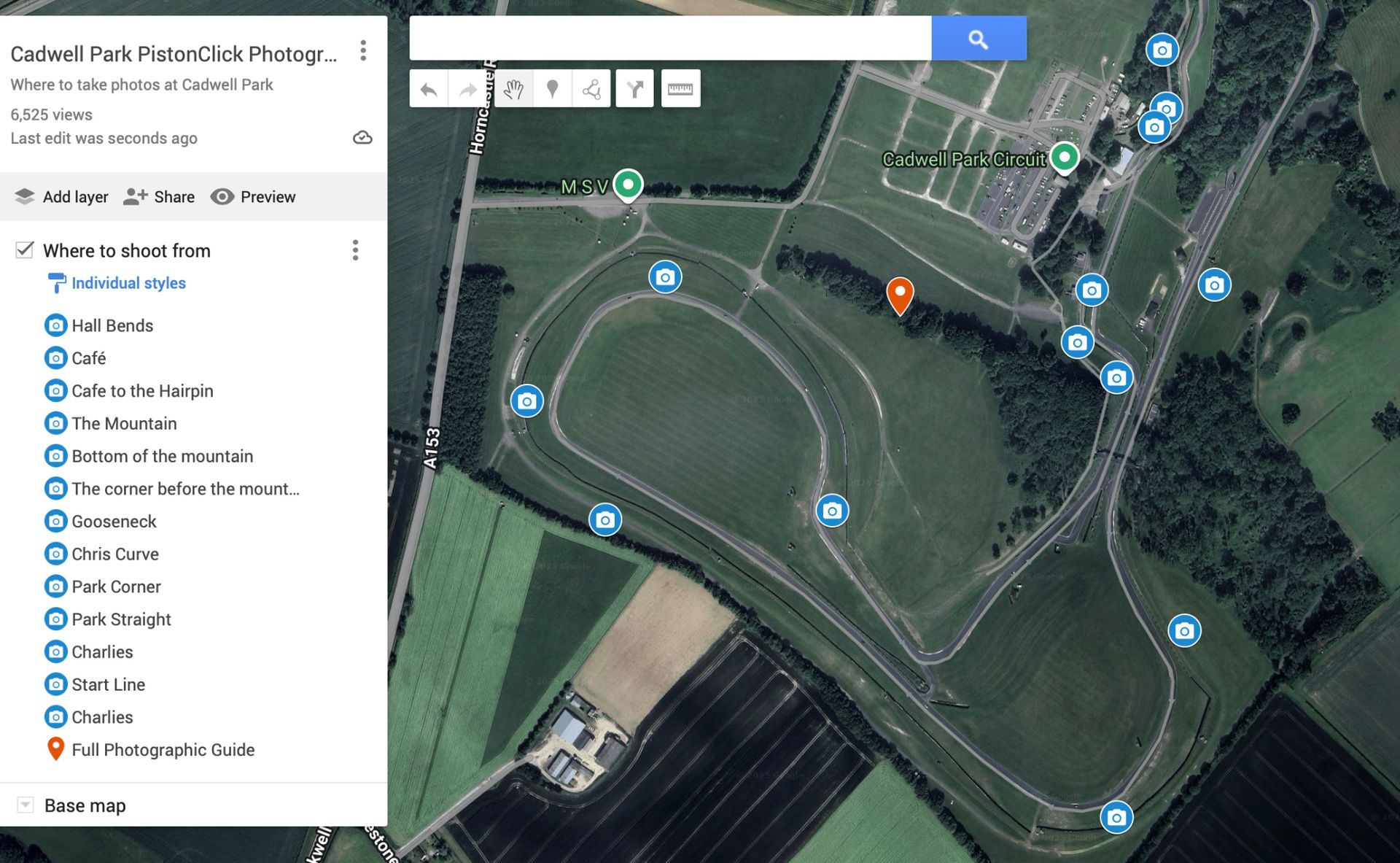Click the camera icon beside Hall Bends

(x=56, y=325)
